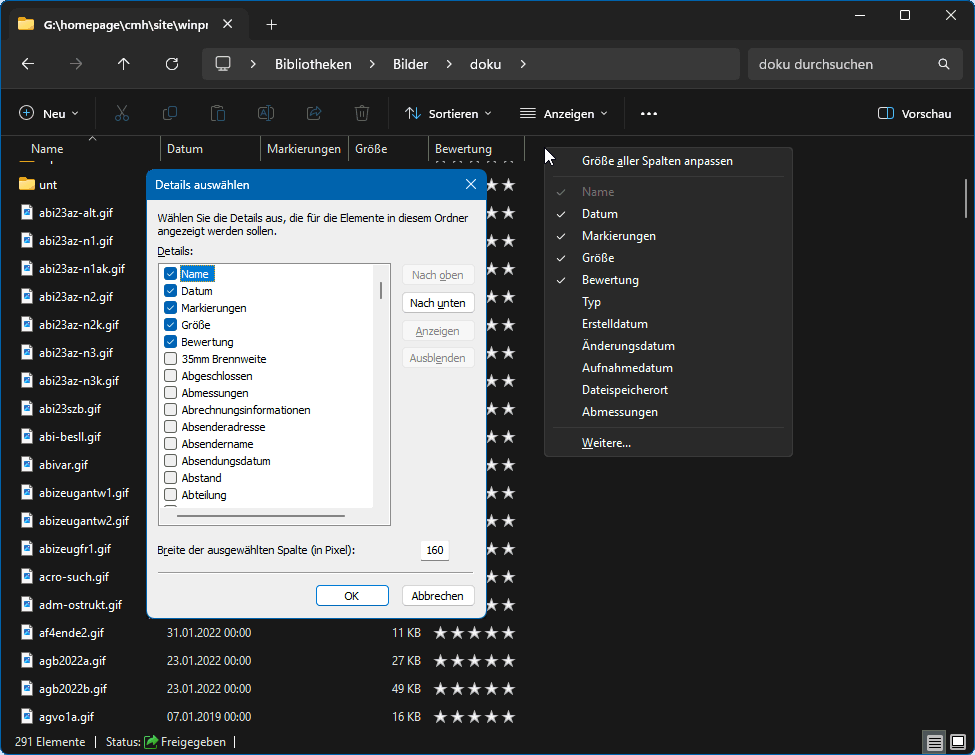The width and height of the screenshot is (975, 755).
Task: Confirm the dialog with OK
Action: pos(352,595)
